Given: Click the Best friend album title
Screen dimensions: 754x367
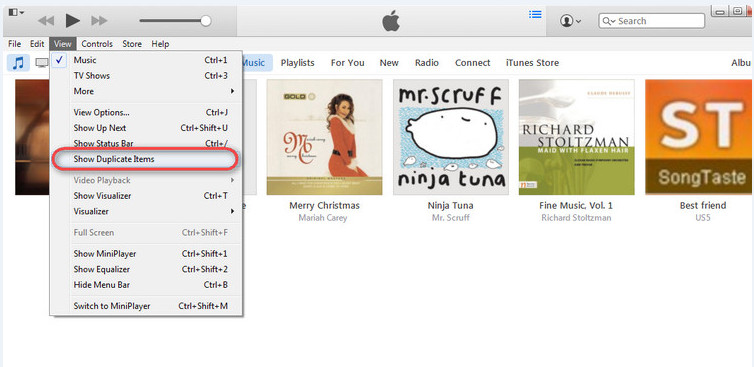Looking at the screenshot, I should [703, 205].
